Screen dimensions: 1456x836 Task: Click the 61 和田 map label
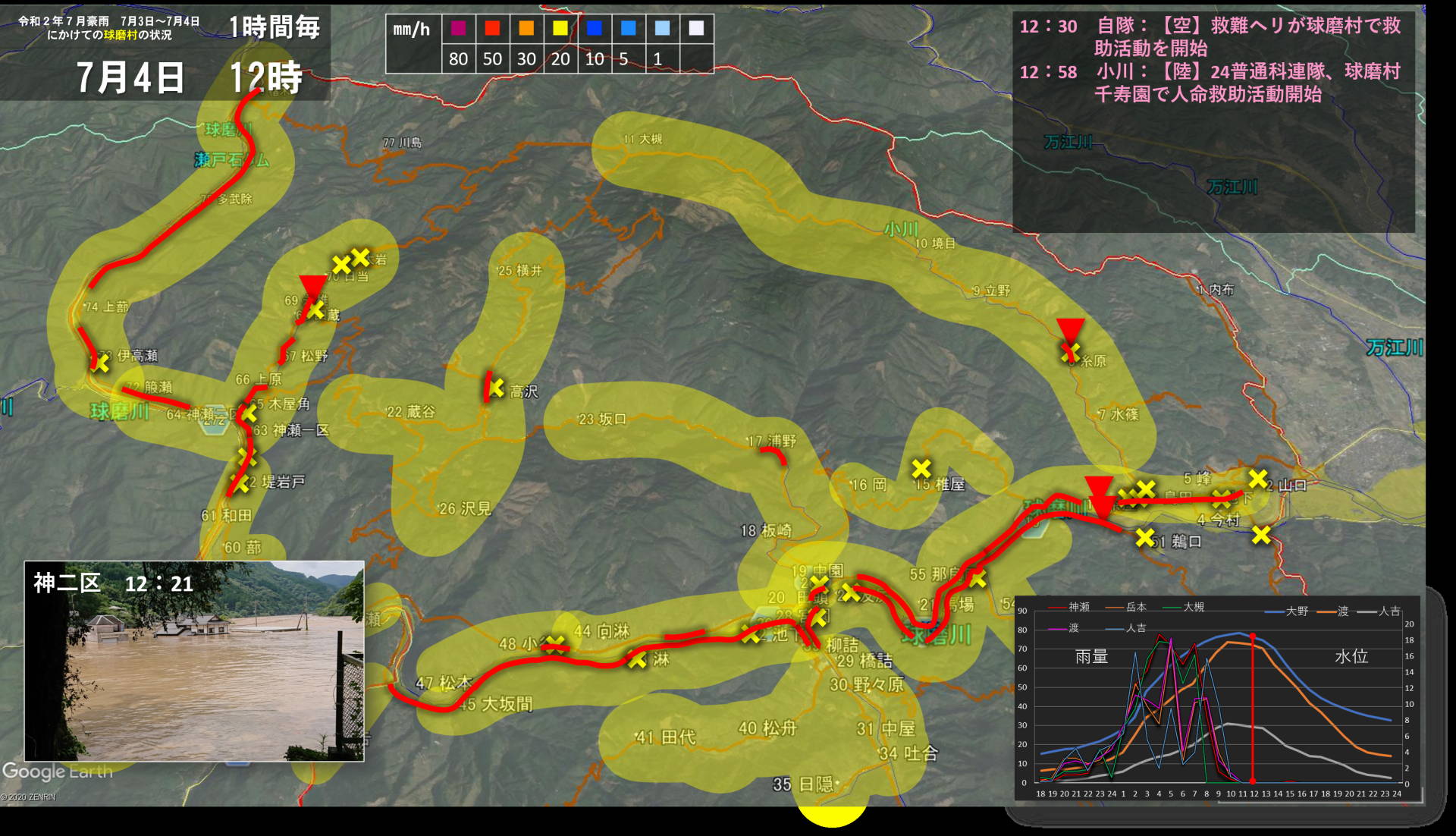coord(226,515)
